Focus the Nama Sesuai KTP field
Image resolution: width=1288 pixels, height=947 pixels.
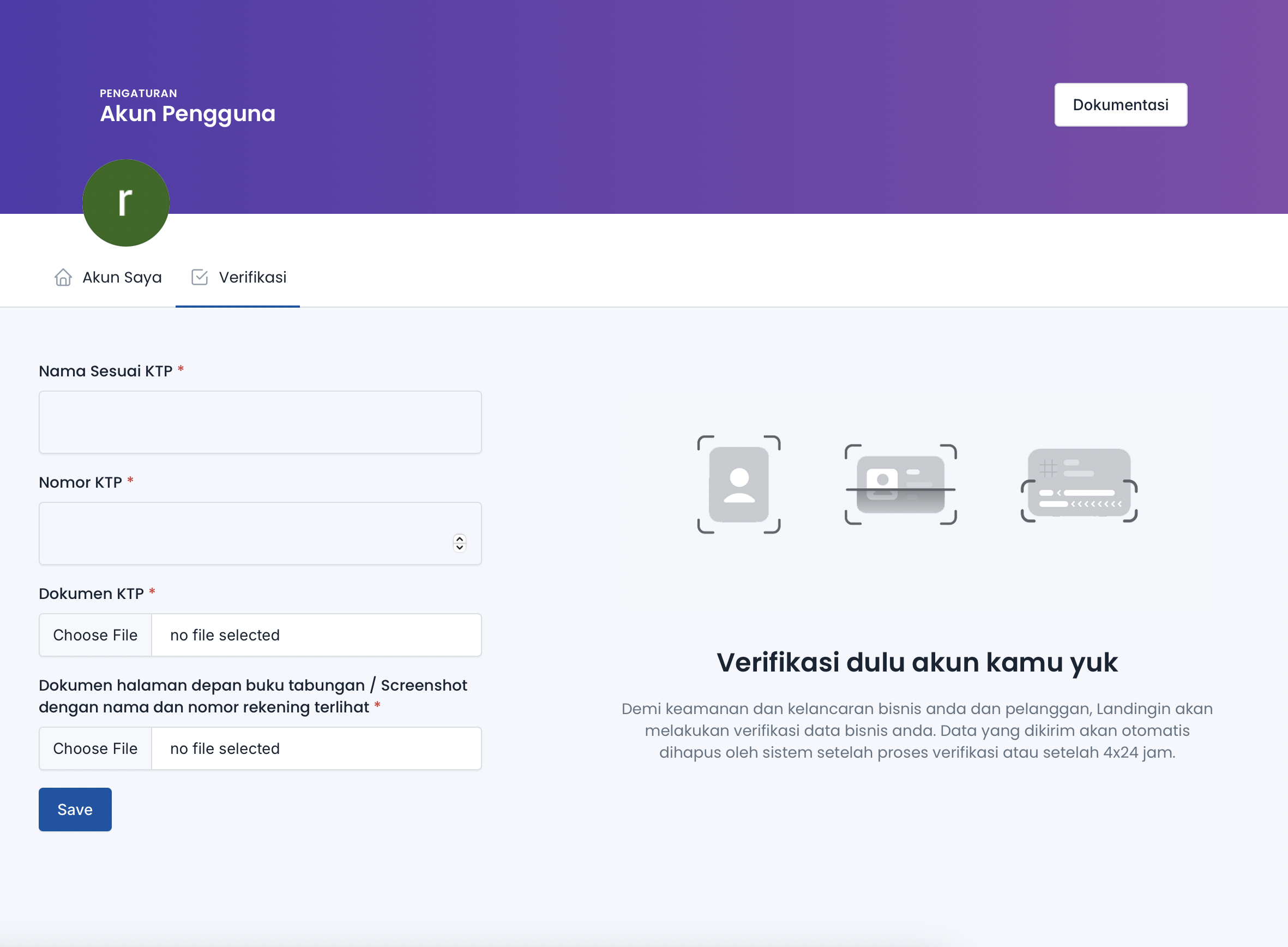[x=260, y=422]
